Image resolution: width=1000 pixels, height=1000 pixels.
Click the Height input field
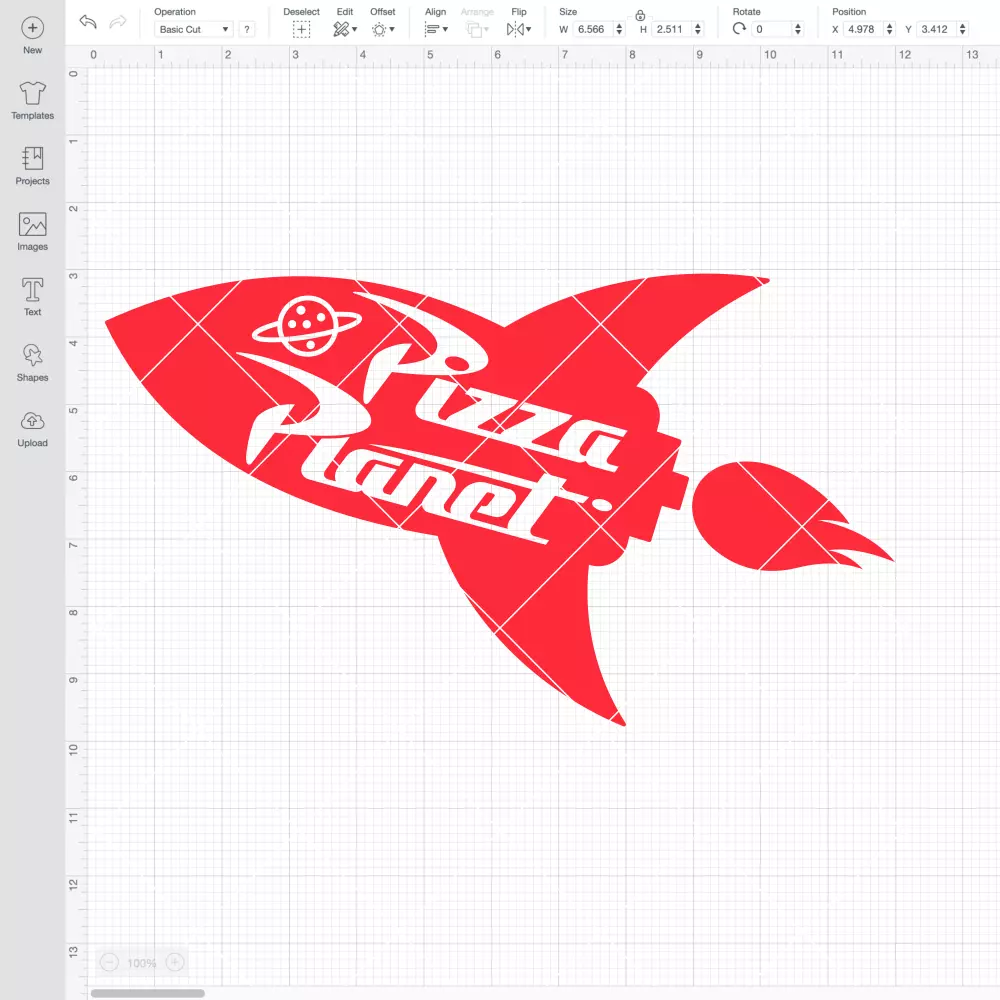point(672,29)
